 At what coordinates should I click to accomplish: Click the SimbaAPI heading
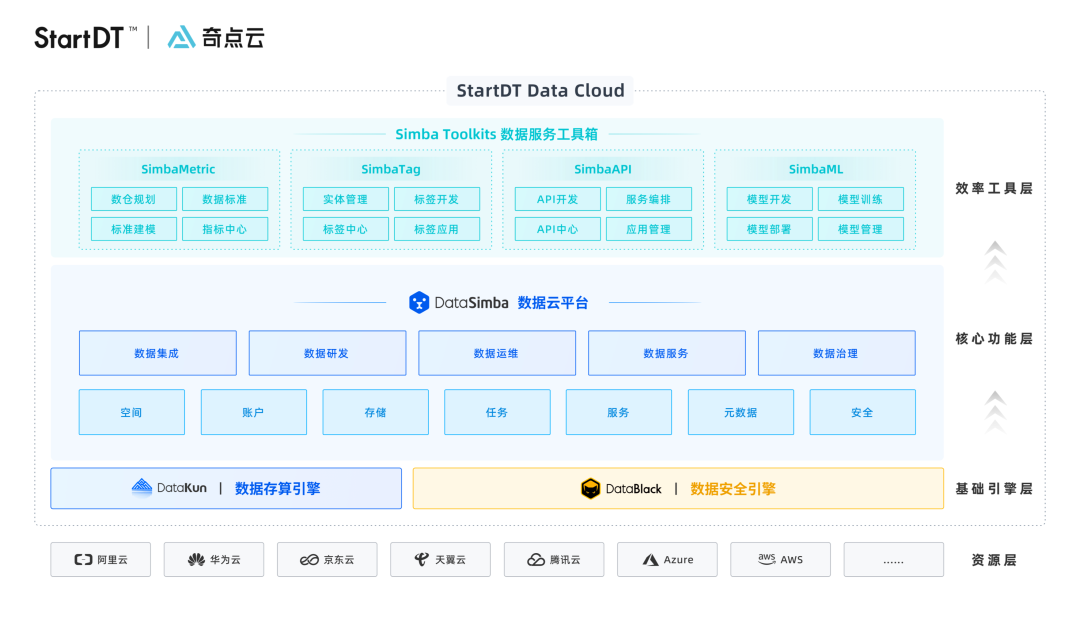point(603,169)
